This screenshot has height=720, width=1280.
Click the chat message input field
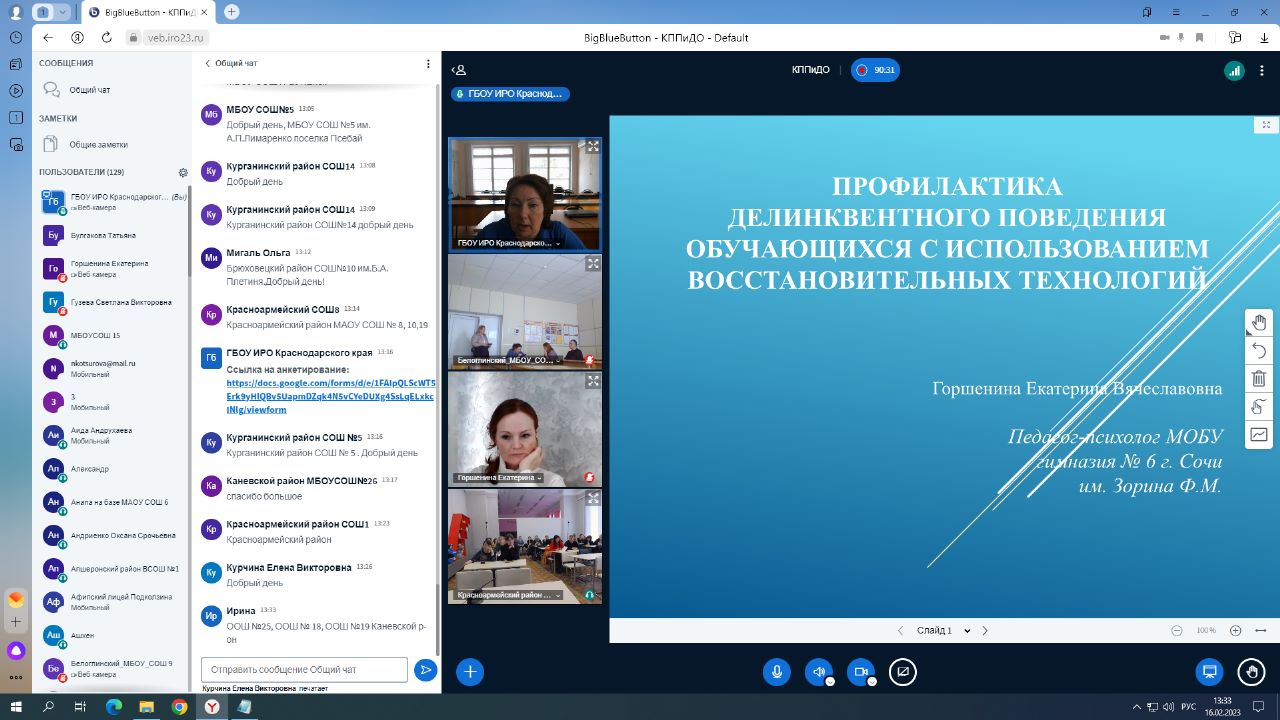(304, 670)
